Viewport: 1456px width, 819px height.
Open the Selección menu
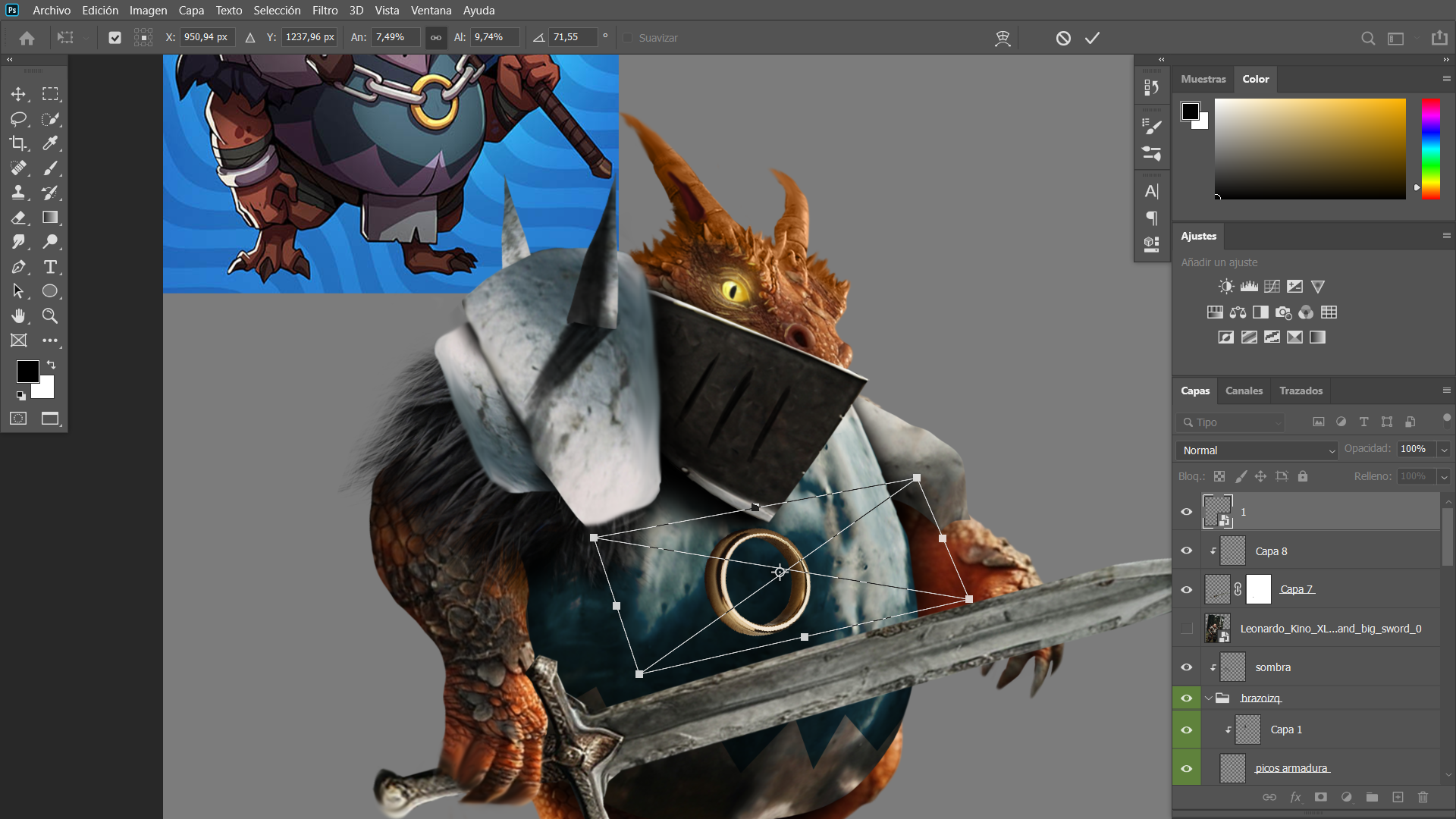coord(277,11)
